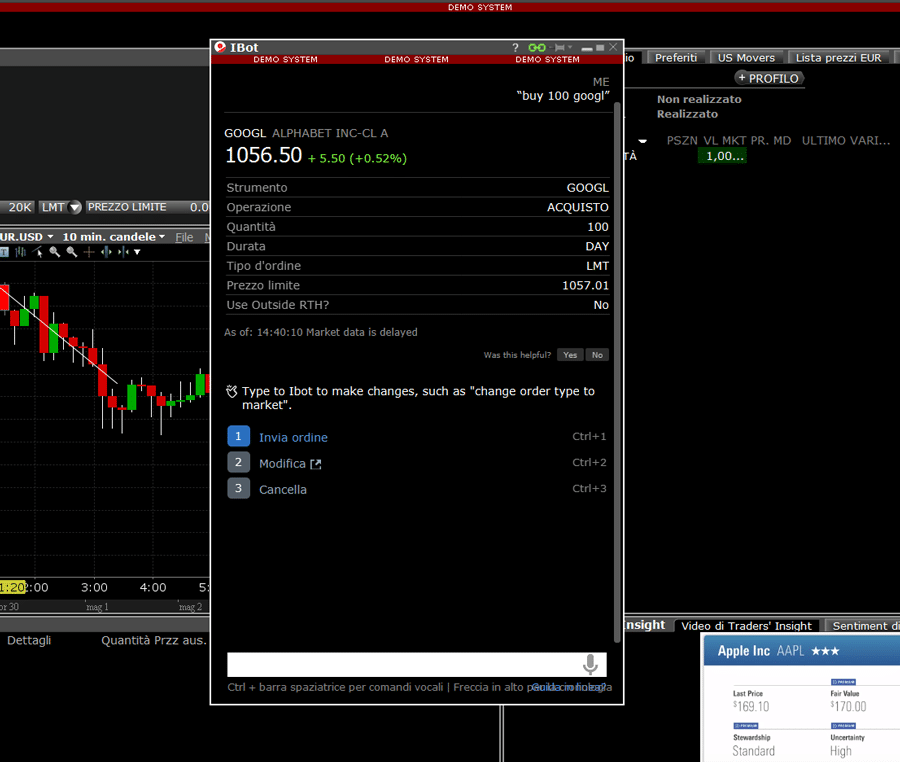Enable the crosshair tool in chart toolbar
The height and width of the screenshot is (762, 900).
point(89,252)
